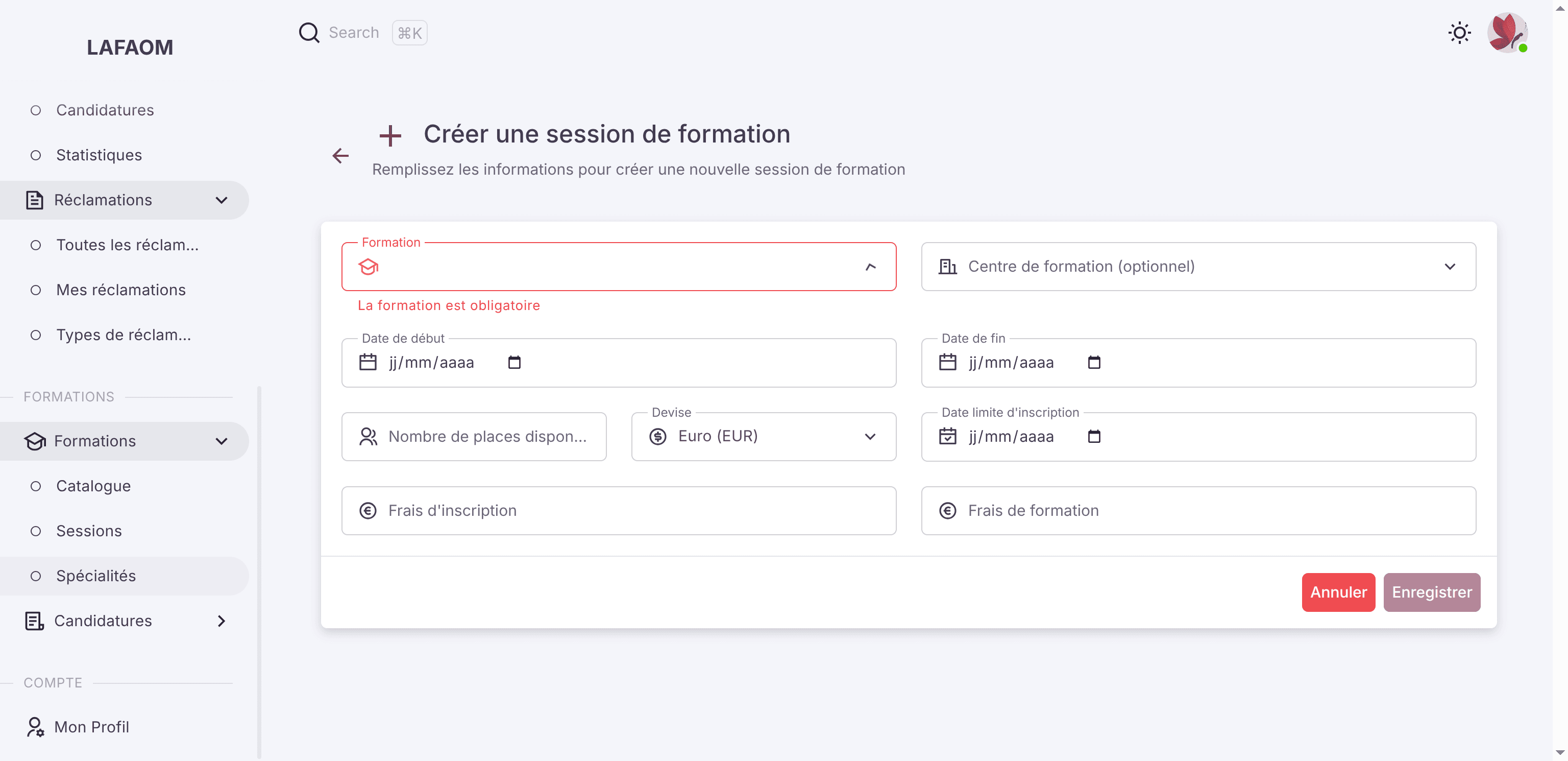Click the people icon in Nombre de places
The width and height of the screenshot is (1568, 761).
click(x=367, y=436)
